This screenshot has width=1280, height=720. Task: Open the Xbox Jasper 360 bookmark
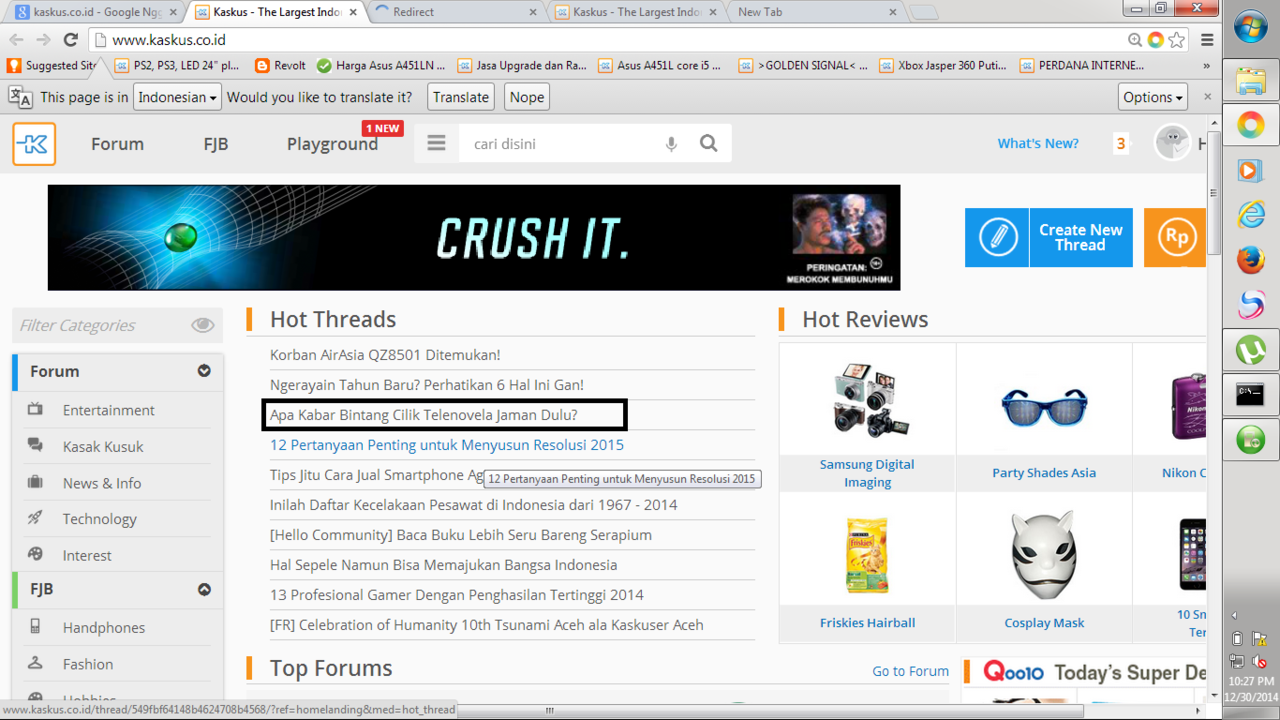click(x=942, y=66)
